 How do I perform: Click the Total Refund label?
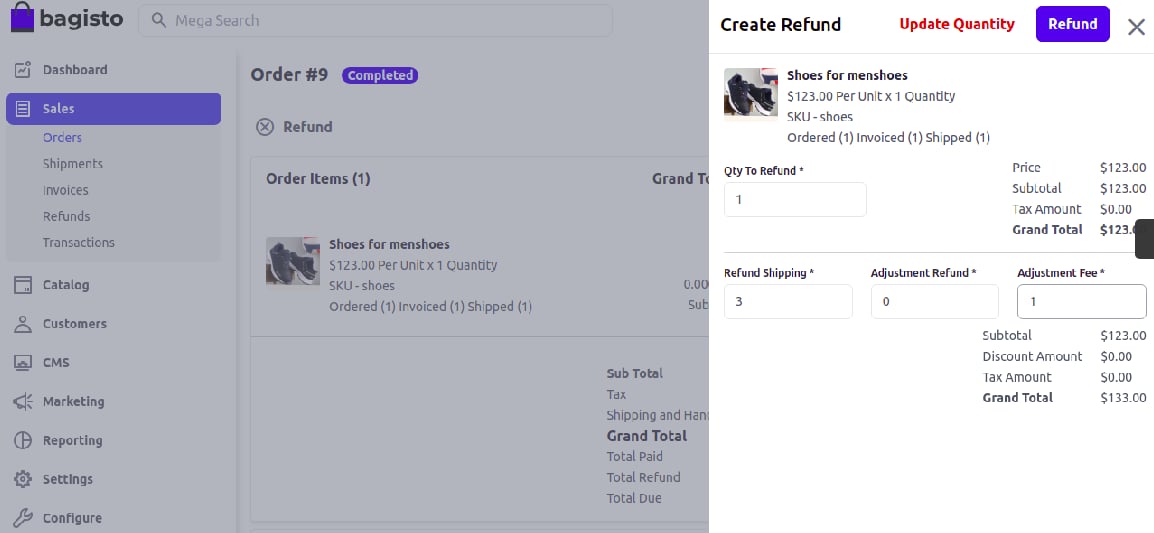click(x=643, y=478)
